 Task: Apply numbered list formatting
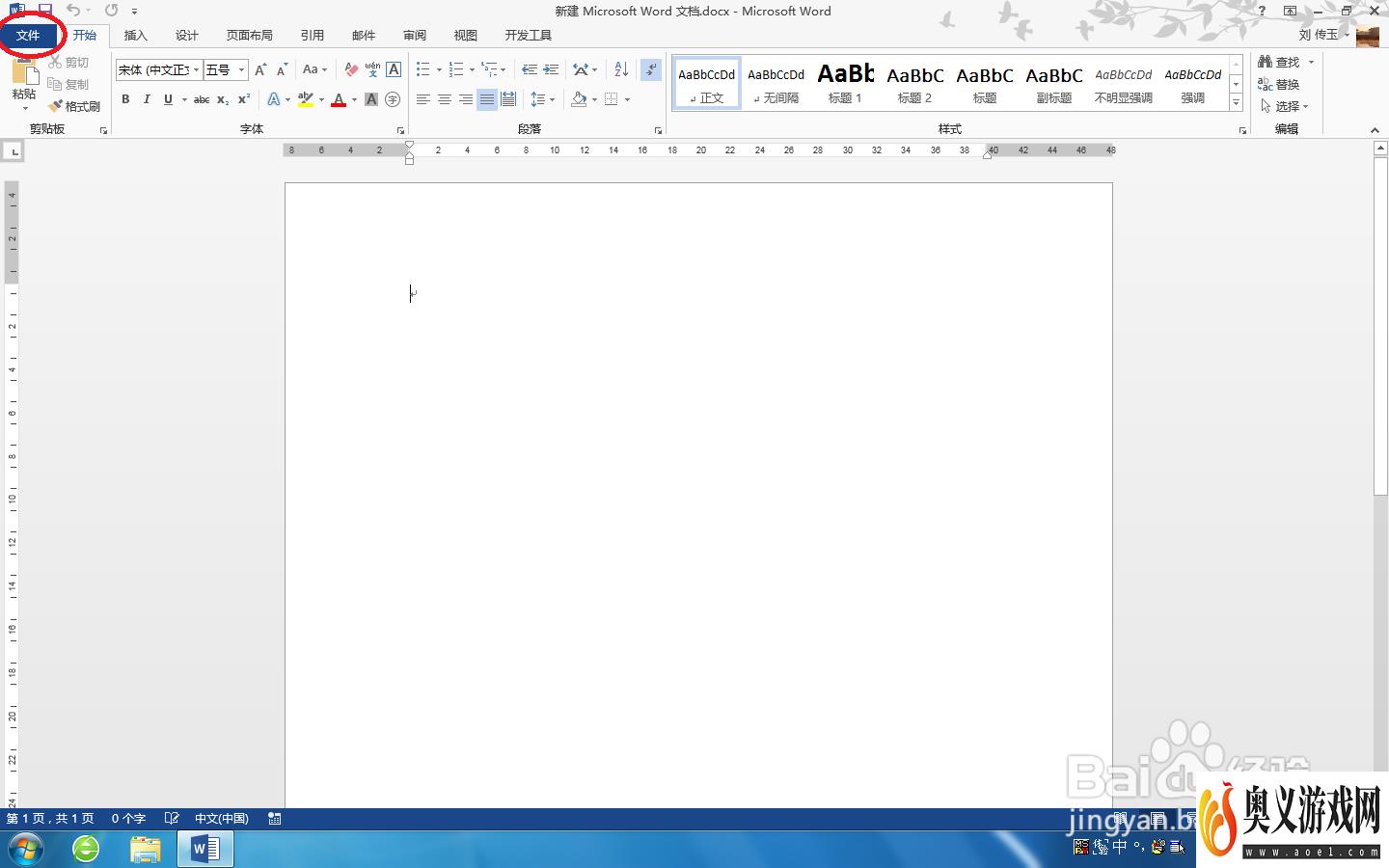point(456,69)
